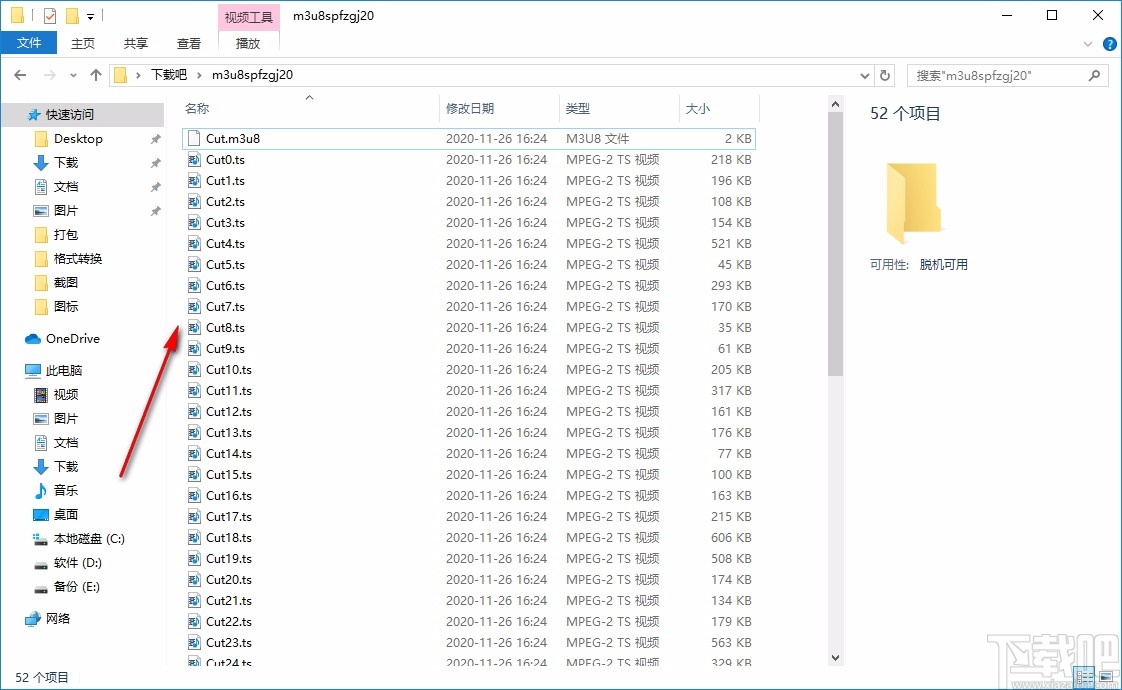
Task: Click the file list scroll up arrow
Action: click(x=835, y=105)
